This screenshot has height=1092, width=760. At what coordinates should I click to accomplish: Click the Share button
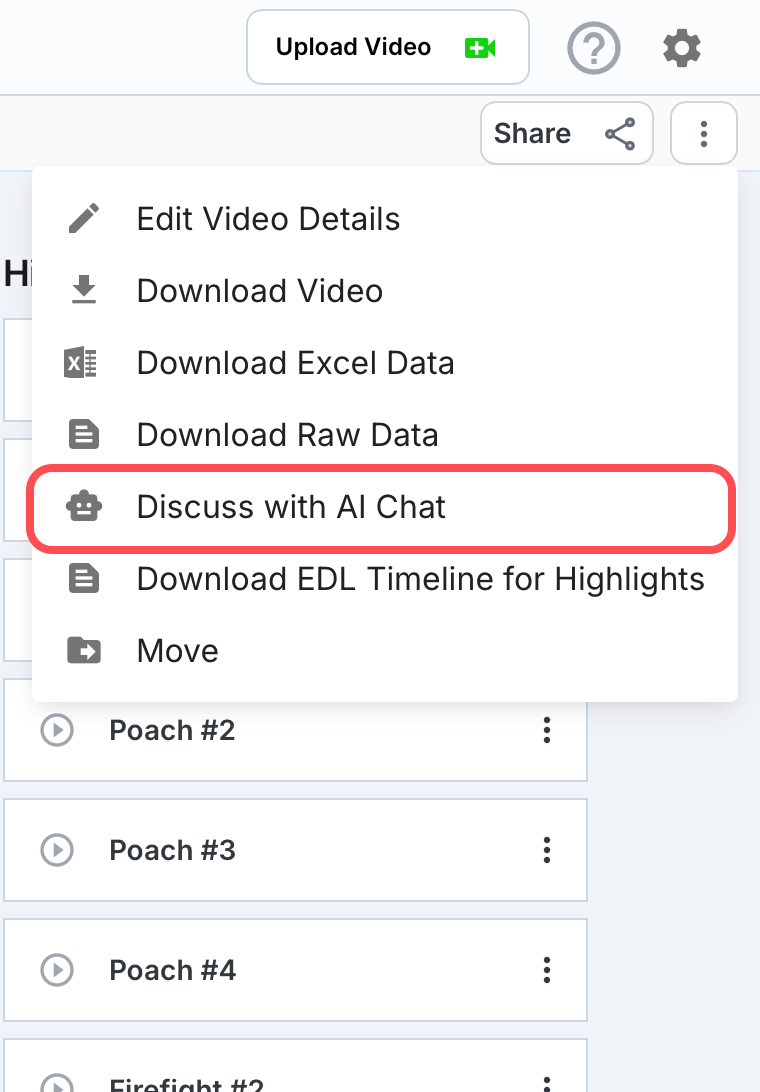click(566, 134)
